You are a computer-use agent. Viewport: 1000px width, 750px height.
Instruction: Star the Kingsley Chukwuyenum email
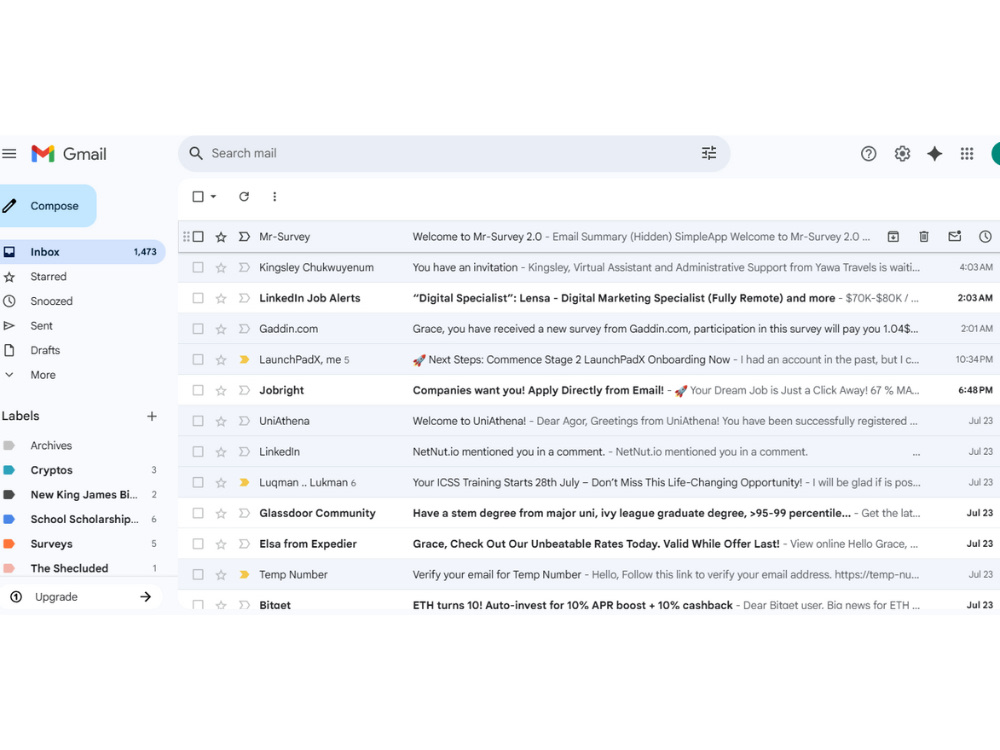pos(221,267)
